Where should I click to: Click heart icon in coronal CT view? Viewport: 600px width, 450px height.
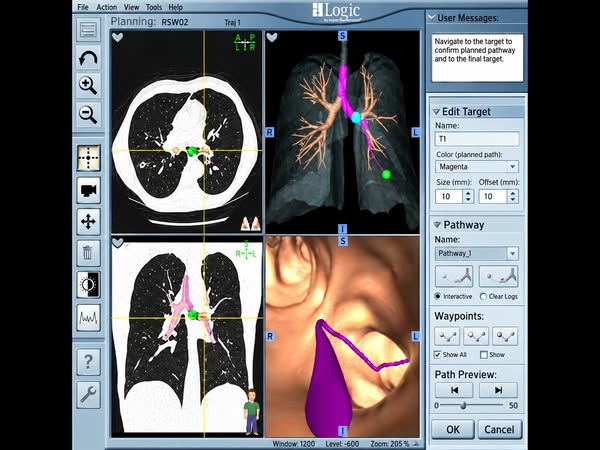tap(117, 243)
